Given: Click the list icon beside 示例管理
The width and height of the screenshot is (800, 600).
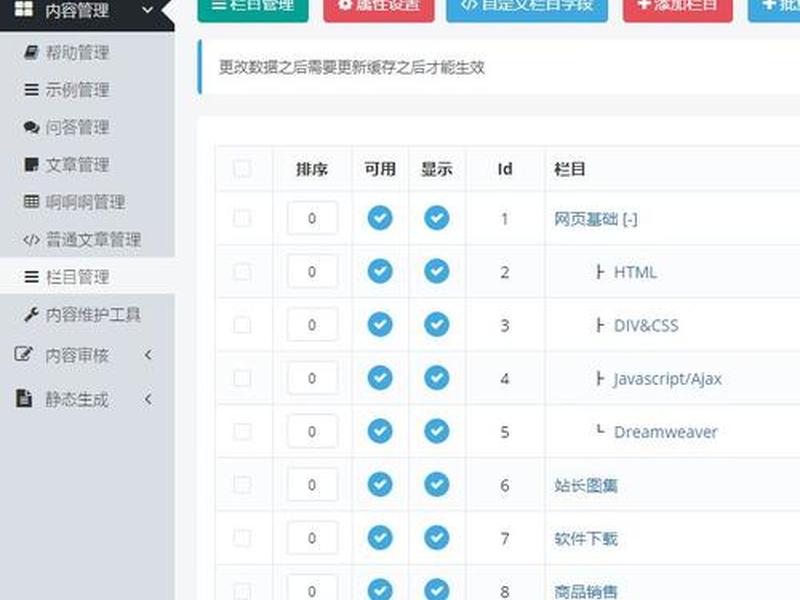Looking at the screenshot, I should tap(31, 90).
